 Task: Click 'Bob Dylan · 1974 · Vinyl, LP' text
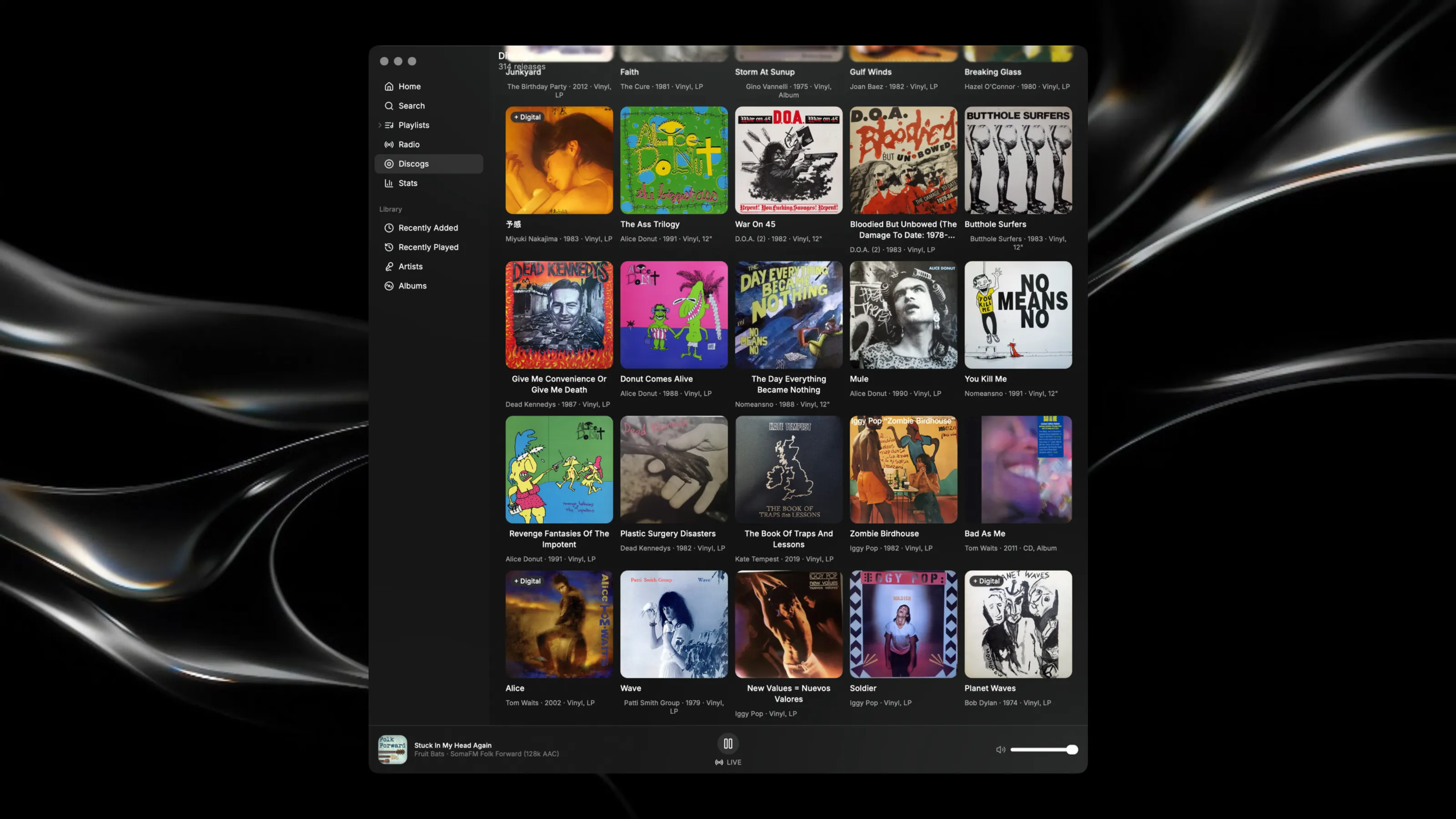(1007, 703)
